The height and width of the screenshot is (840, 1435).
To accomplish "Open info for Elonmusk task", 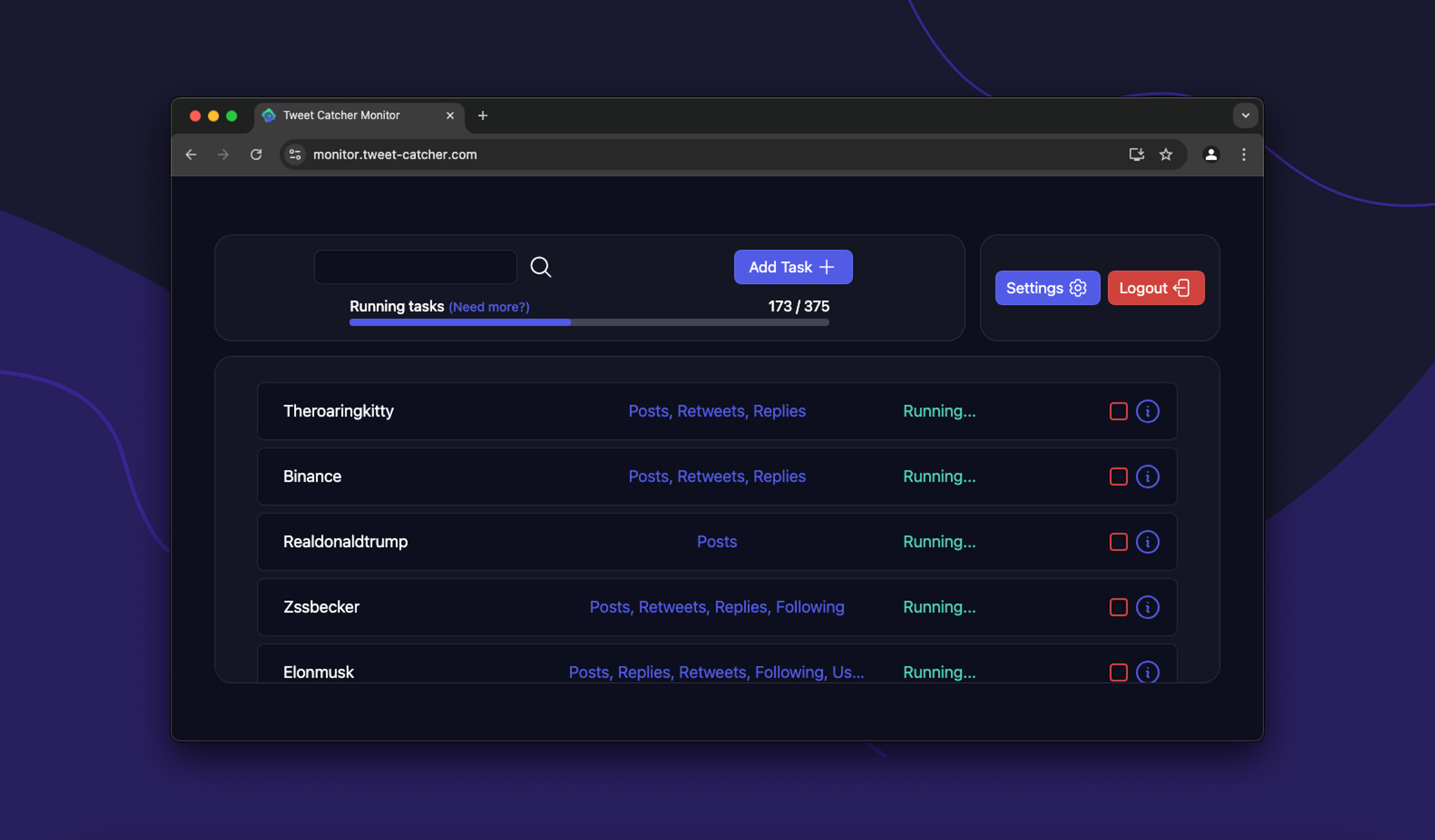I will tap(1147, 672).
